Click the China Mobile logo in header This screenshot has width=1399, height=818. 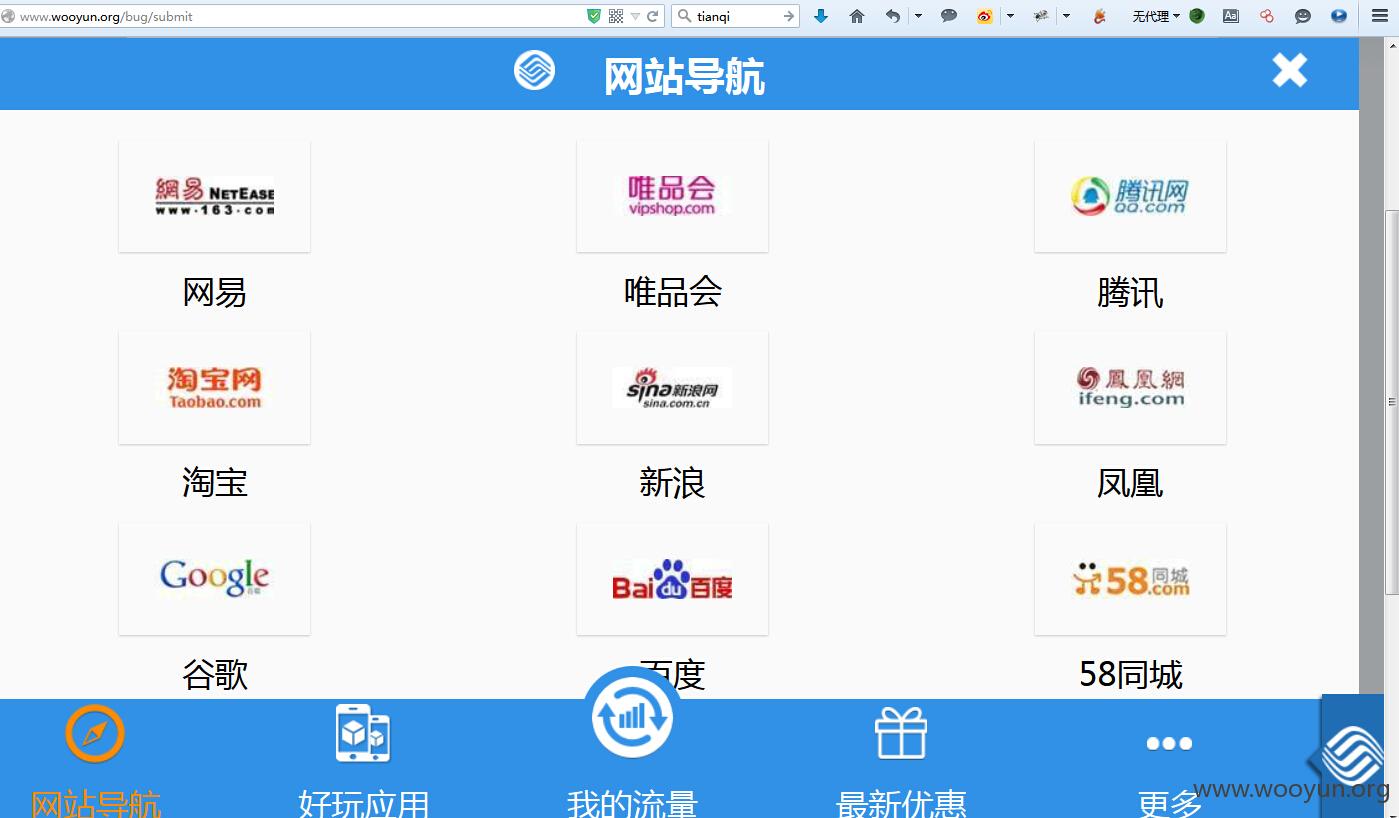click(x=534, y=70)
